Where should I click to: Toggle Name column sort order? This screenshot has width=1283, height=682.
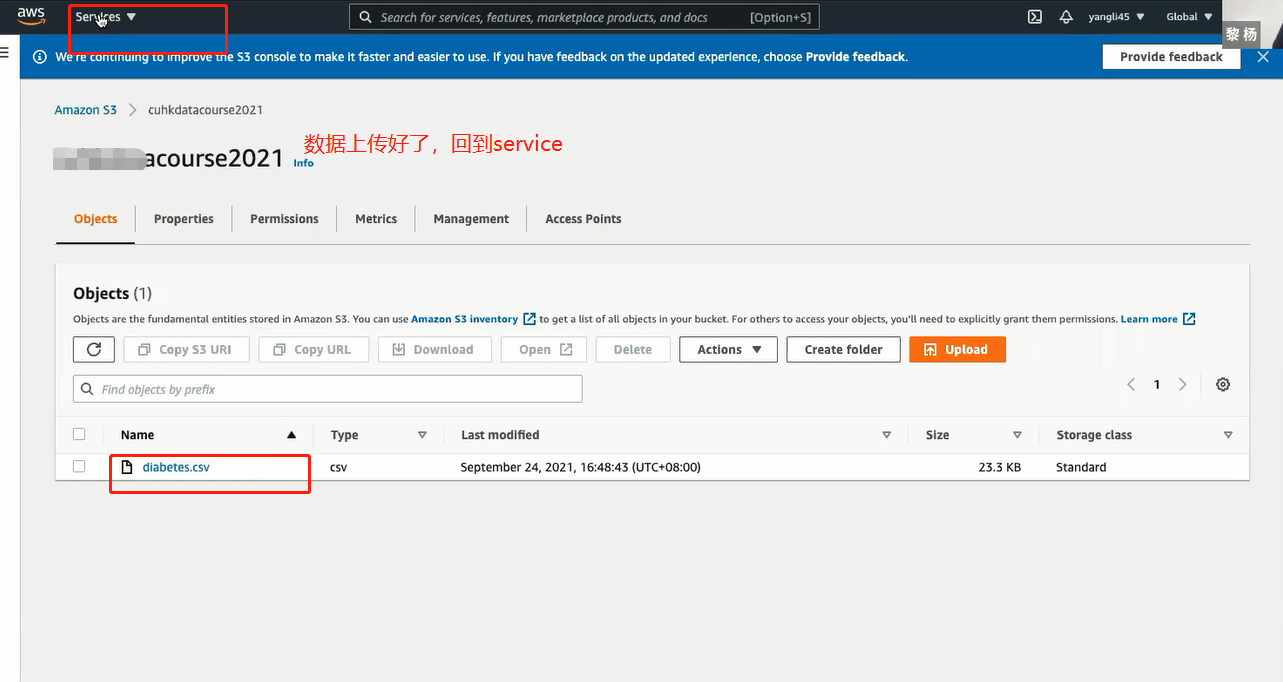[291, 434]
